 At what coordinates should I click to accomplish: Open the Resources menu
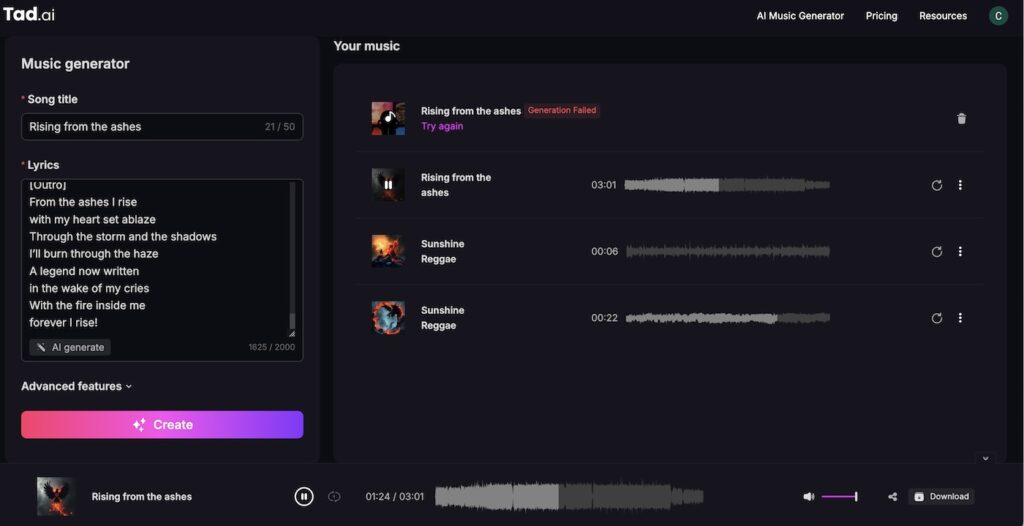pos(943,16)
